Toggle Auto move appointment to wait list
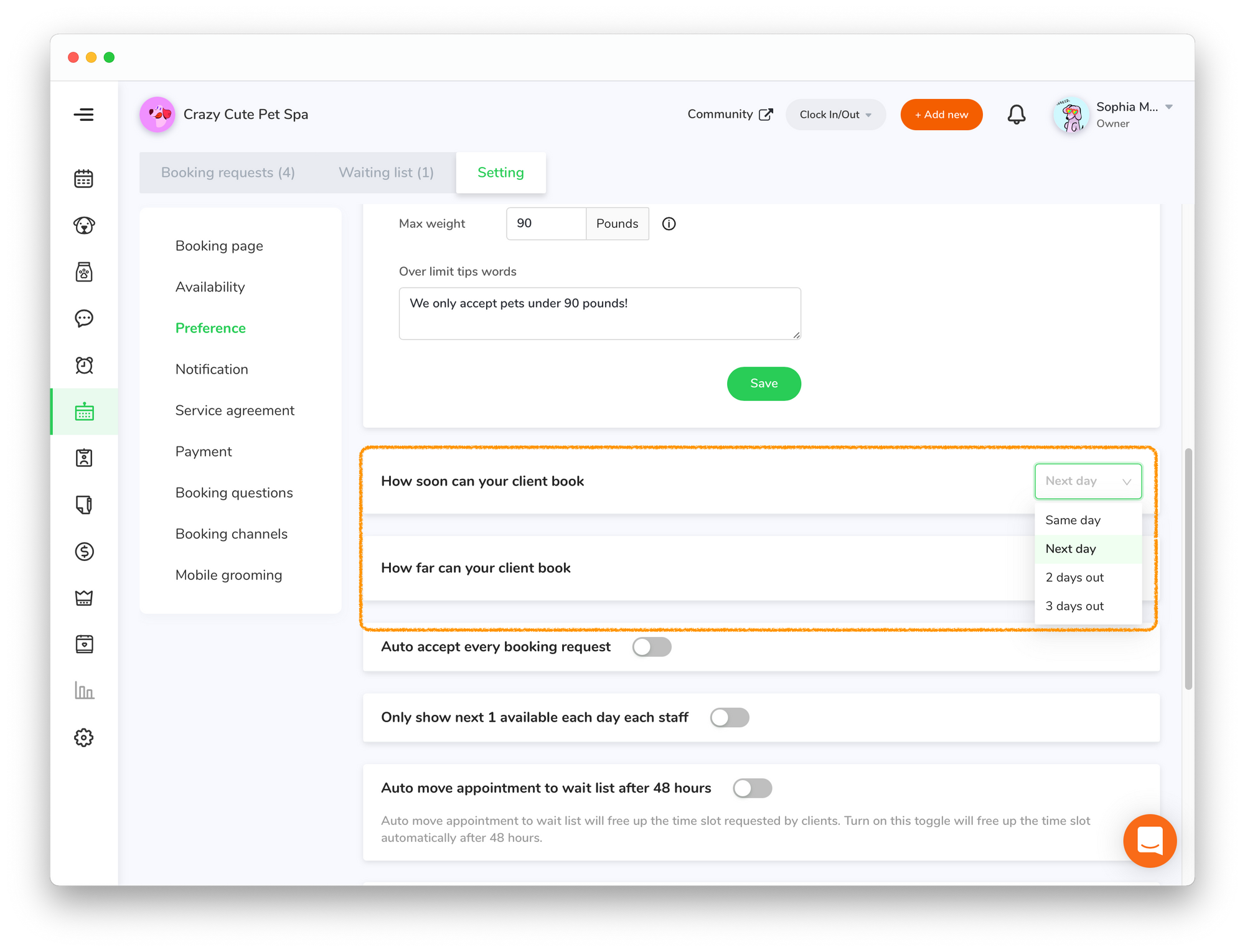This screenshot has width=1245, height=952. (752, 788)
